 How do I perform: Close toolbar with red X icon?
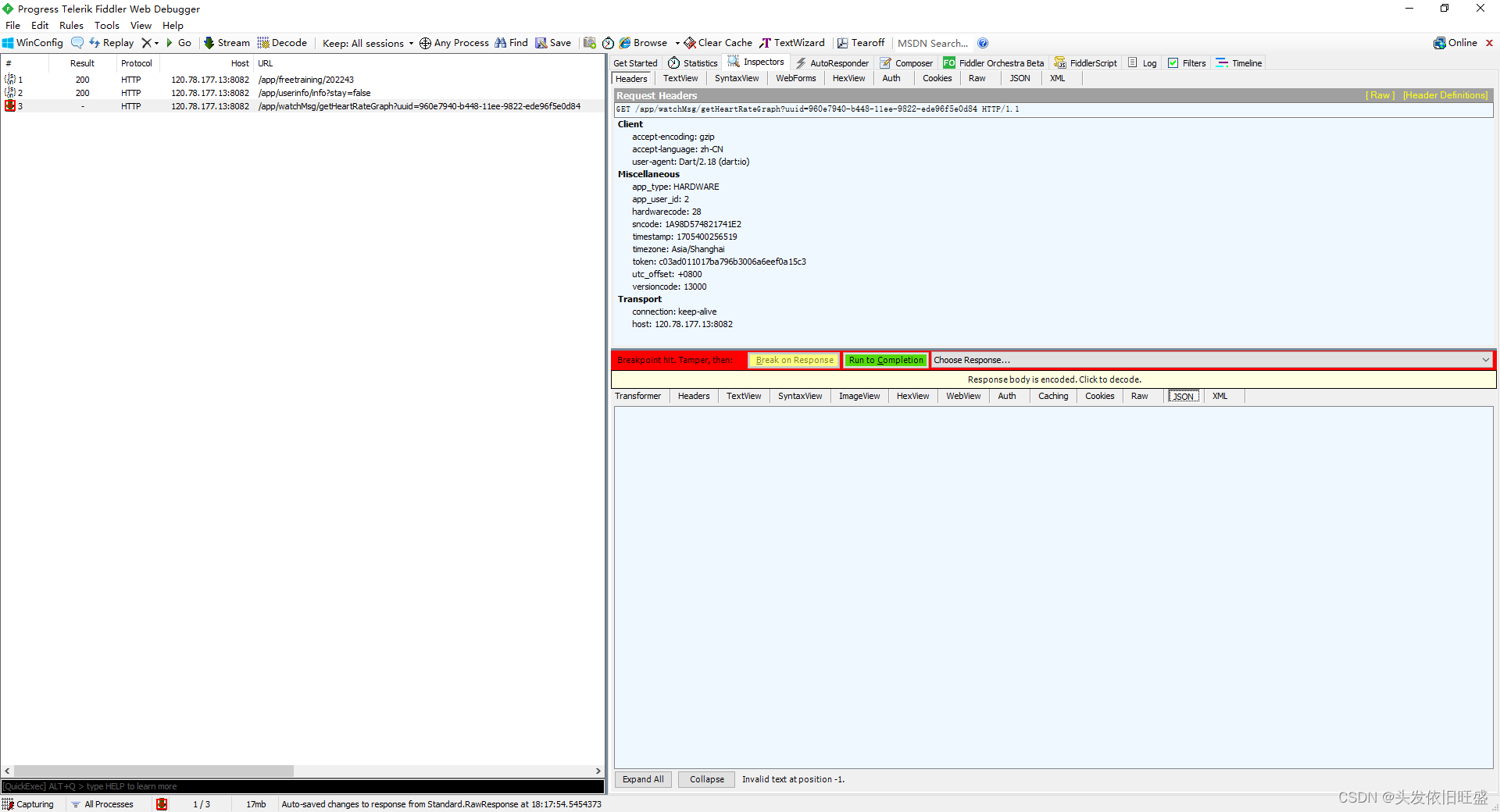[x=1489, y=43]
